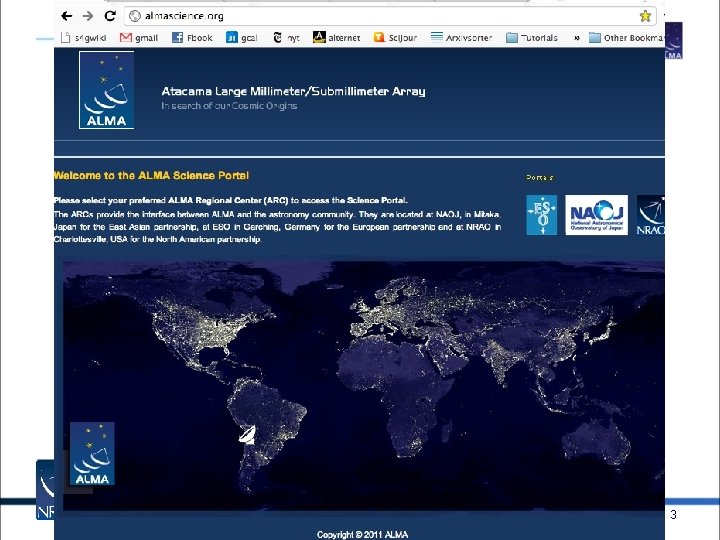Click the antenna dish marker in South America
This screenshot has width=720, height=540.
tap(248, 435)
